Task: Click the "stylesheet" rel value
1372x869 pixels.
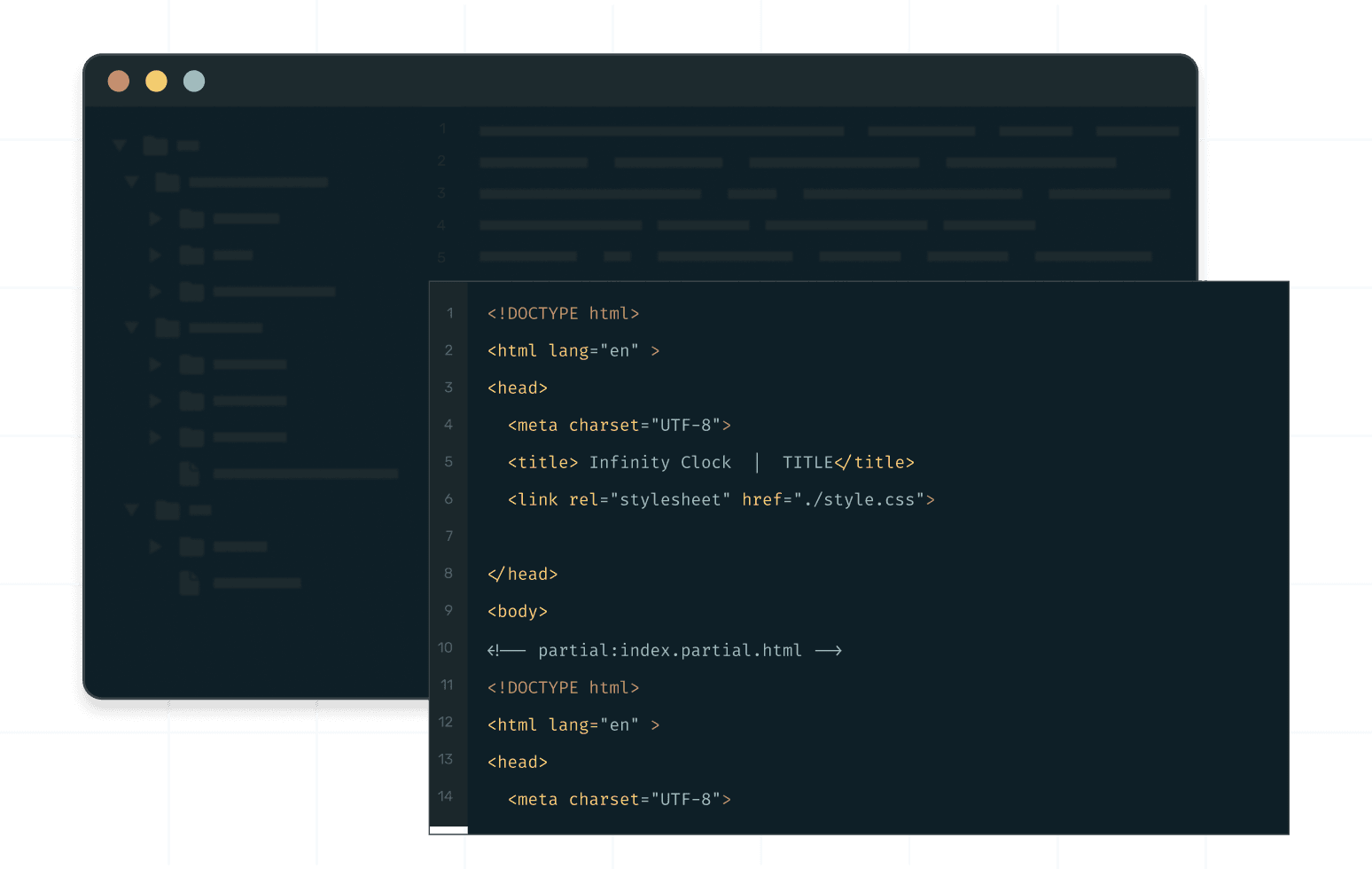Action: pyautogui.click(x=670, y=500)
